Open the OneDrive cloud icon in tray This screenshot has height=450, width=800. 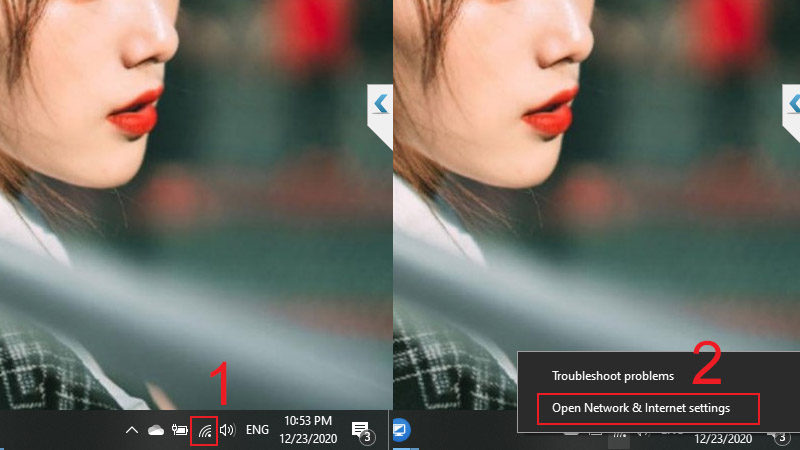[156, 431]
